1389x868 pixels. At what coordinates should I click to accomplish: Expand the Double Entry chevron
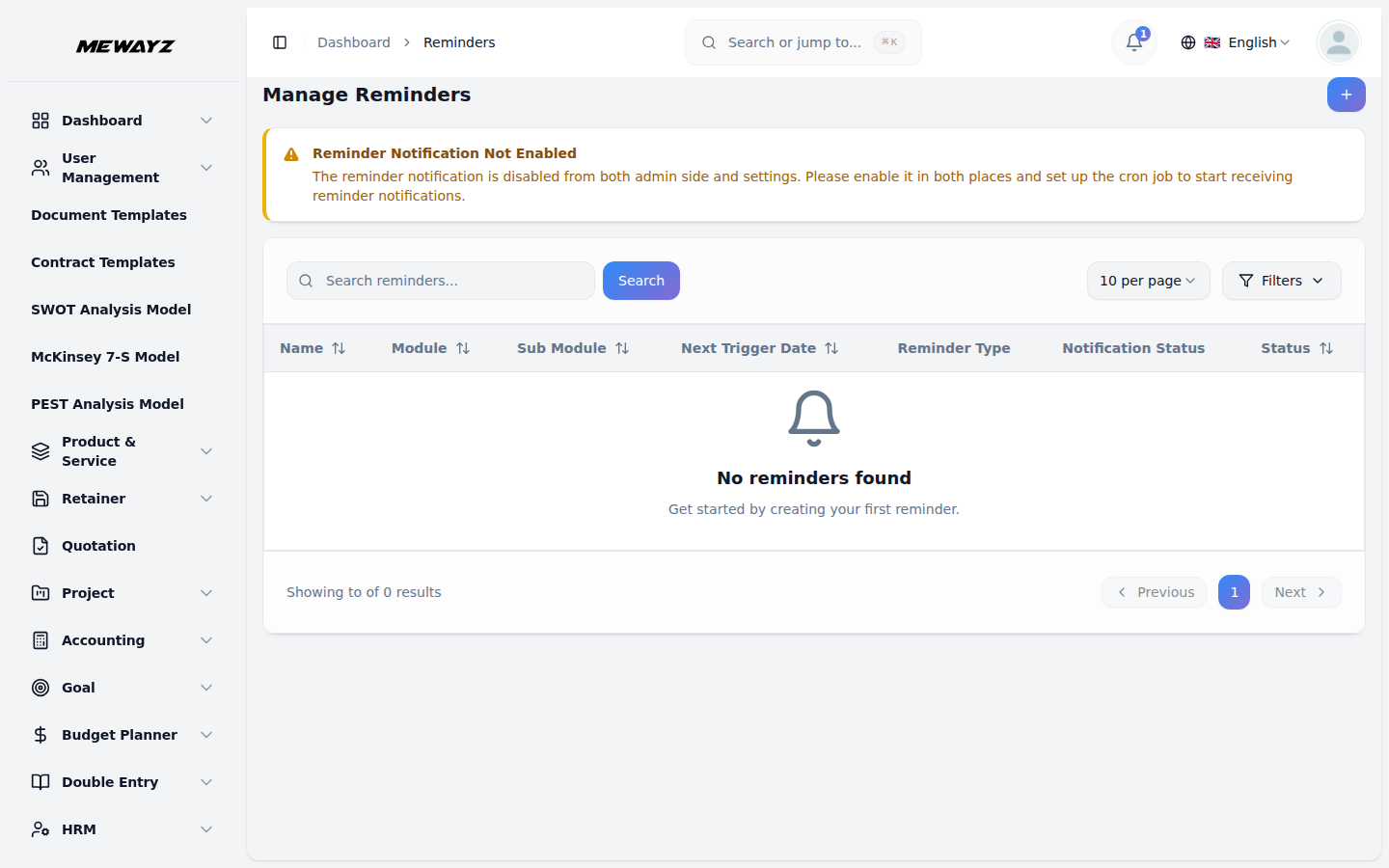click(206, 782)
